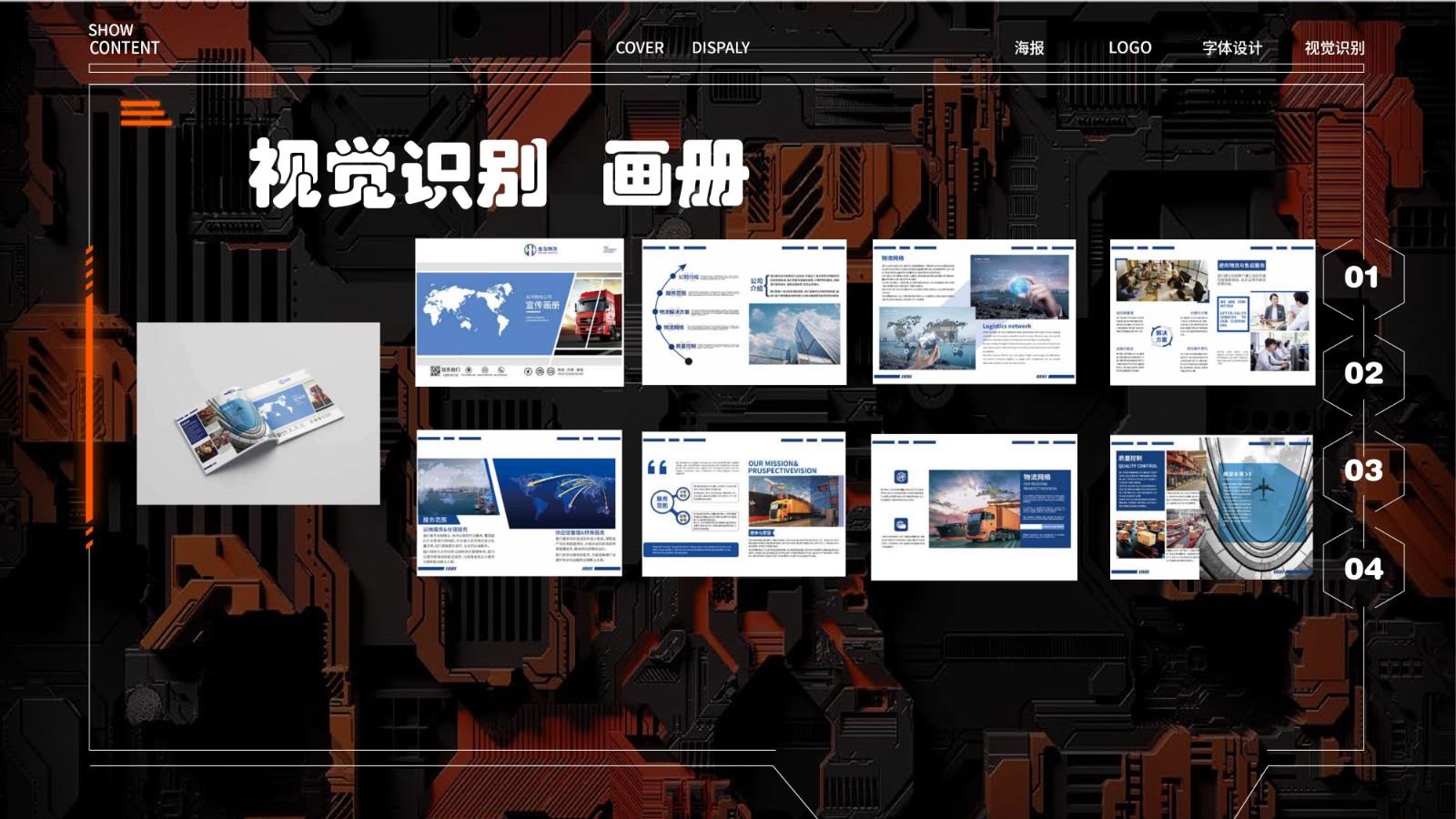
Task: Click the rounded icon beside the 物流网络 heading
Action: pyautogui.click(x=901, y=475)
